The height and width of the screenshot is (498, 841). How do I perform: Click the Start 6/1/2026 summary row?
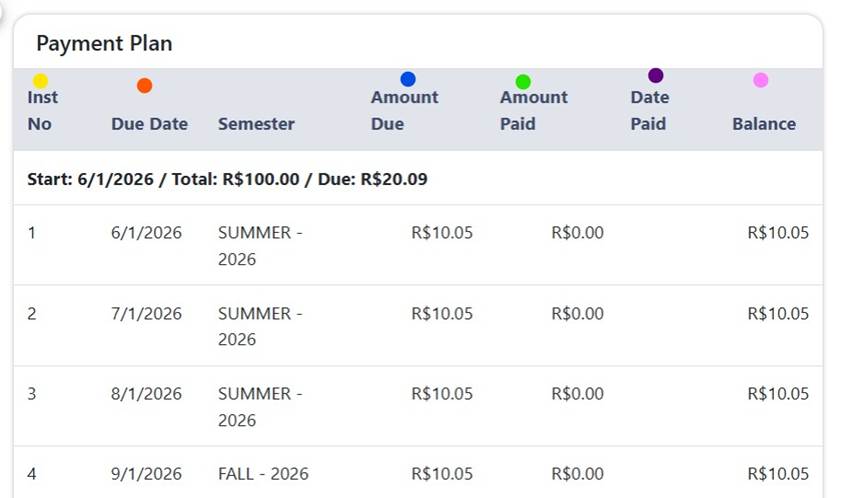[x=418, y=179]
